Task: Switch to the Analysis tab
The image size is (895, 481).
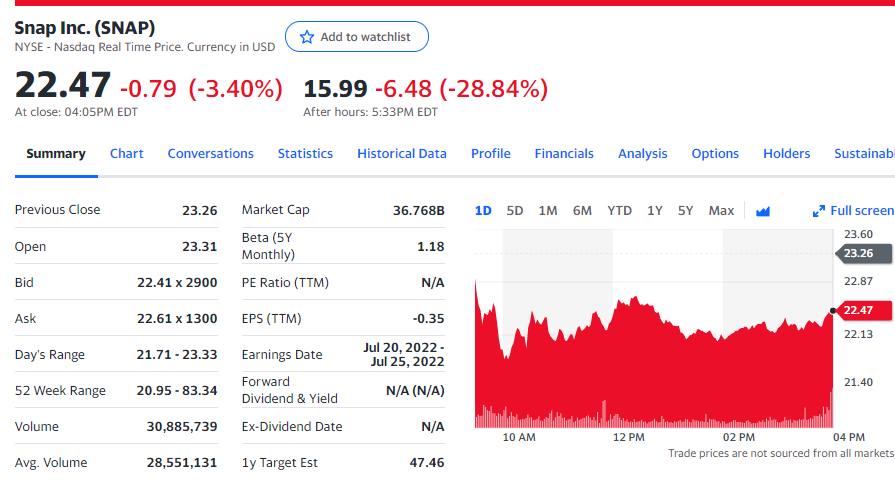Action: point(643,153)
